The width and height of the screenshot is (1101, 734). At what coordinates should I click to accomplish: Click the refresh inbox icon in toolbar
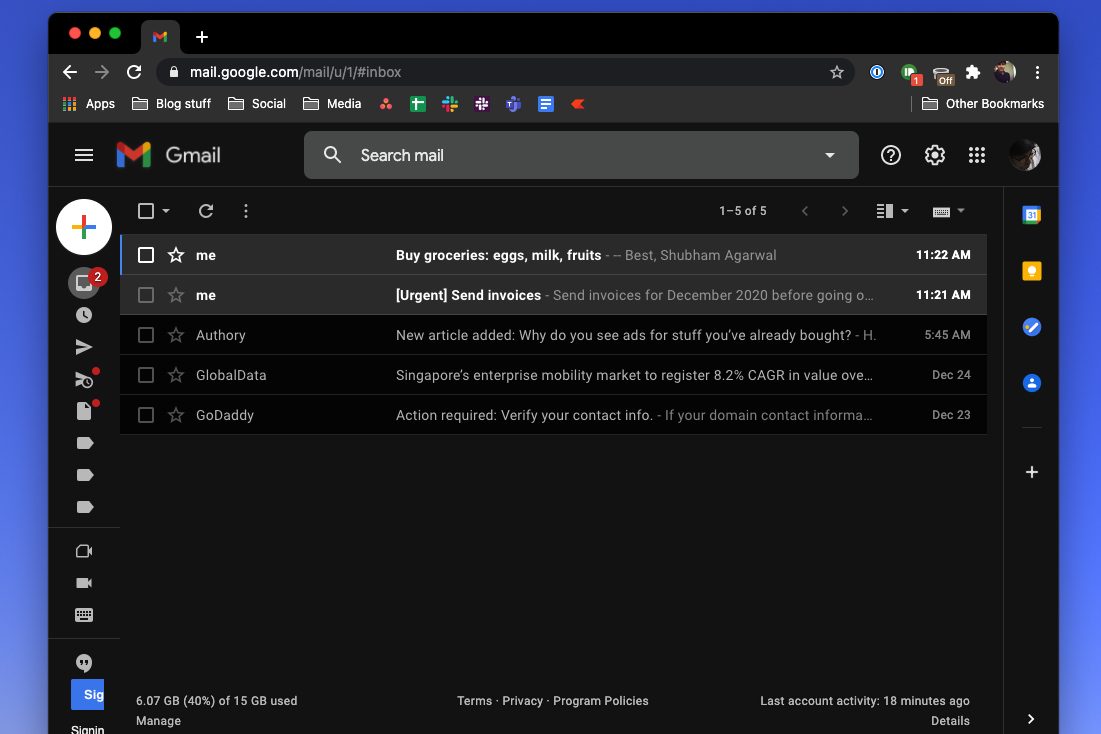(x=206, y=211)
